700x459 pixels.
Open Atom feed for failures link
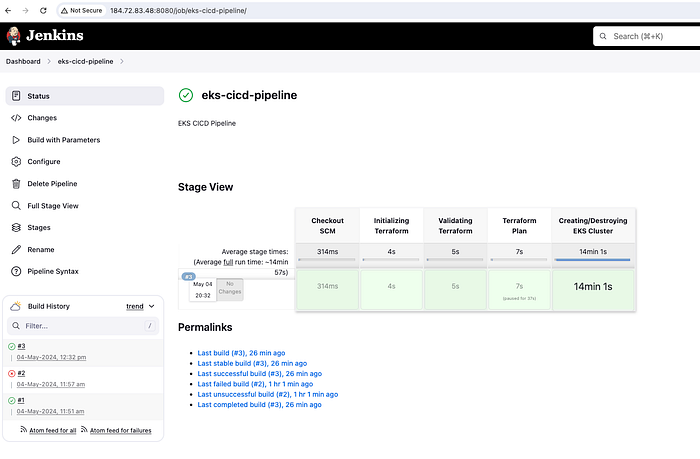pyautogui.click(x=121, y=430)
